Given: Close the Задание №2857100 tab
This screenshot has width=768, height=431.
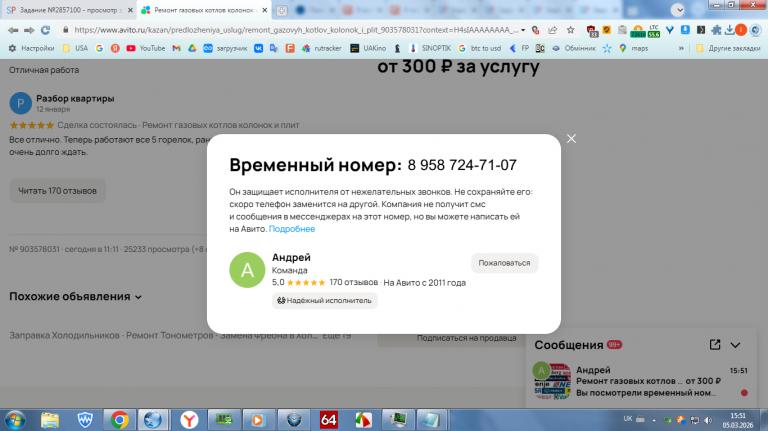Looking at the screenshot, I should point(130,10).
